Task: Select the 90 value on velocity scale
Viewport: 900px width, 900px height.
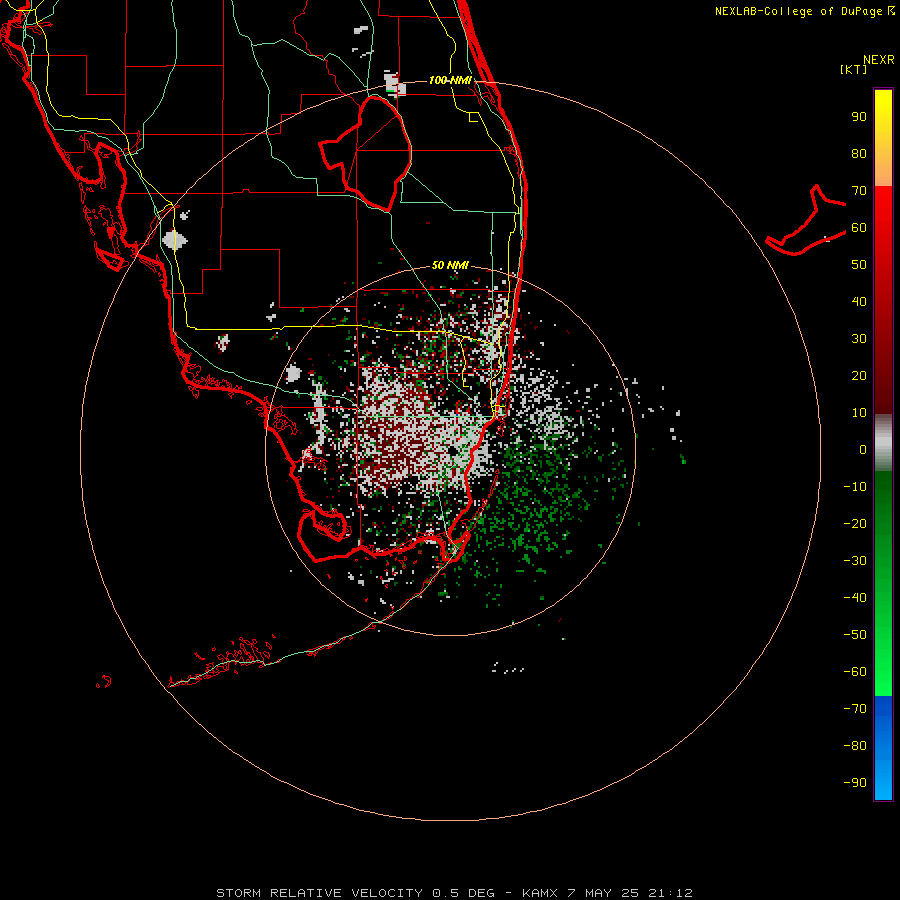Action: (859, 117)
